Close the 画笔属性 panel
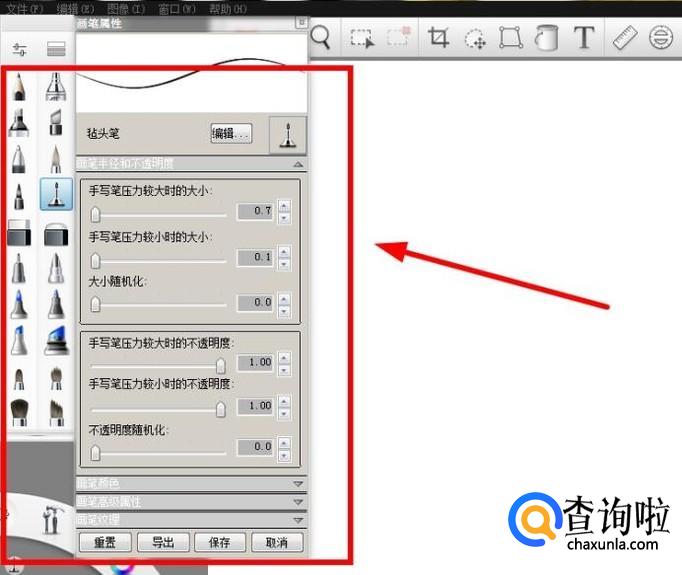The height and width of the screenshot is (575, 682). pyautogui.click(x=301, y=23)
